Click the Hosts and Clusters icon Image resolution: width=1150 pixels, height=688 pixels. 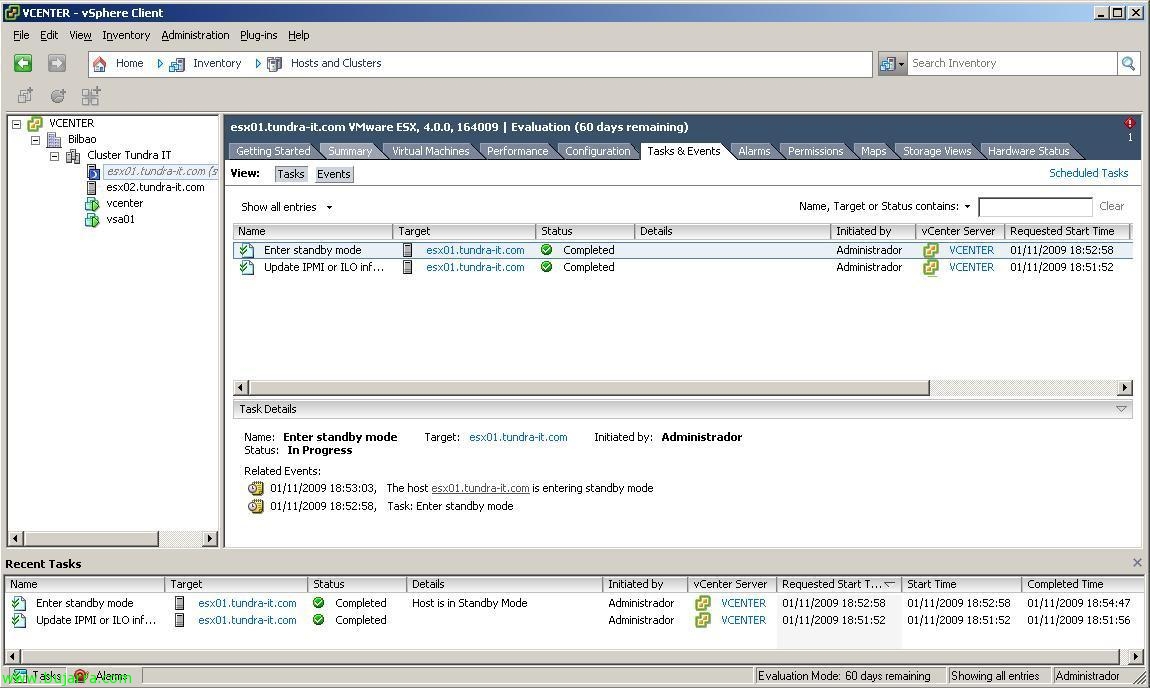(x=274, y=65)
